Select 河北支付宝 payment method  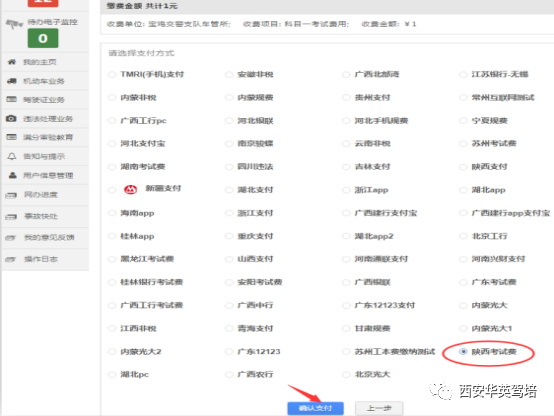coord(112,144)
